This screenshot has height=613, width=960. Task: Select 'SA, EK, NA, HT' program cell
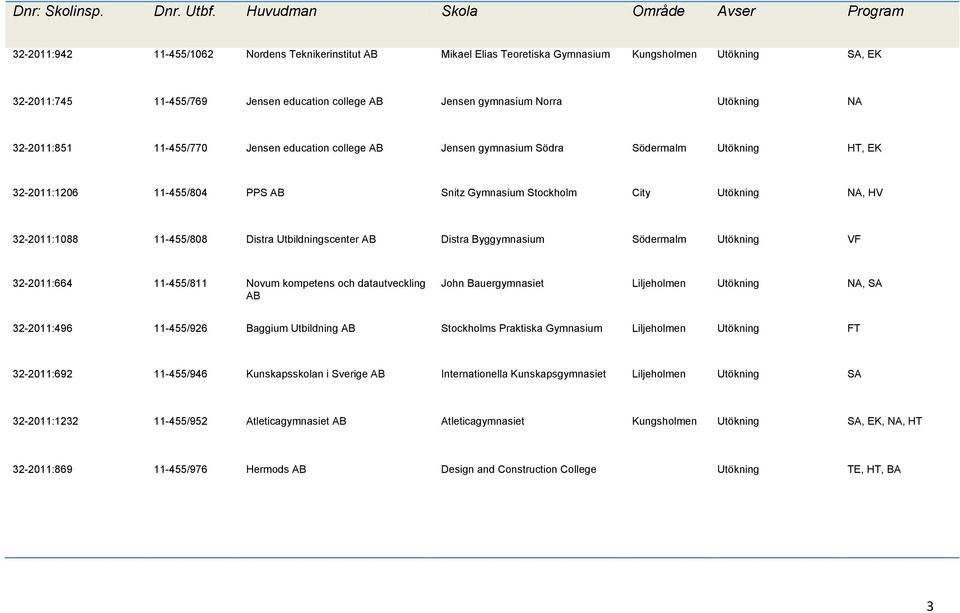[885, 421]
